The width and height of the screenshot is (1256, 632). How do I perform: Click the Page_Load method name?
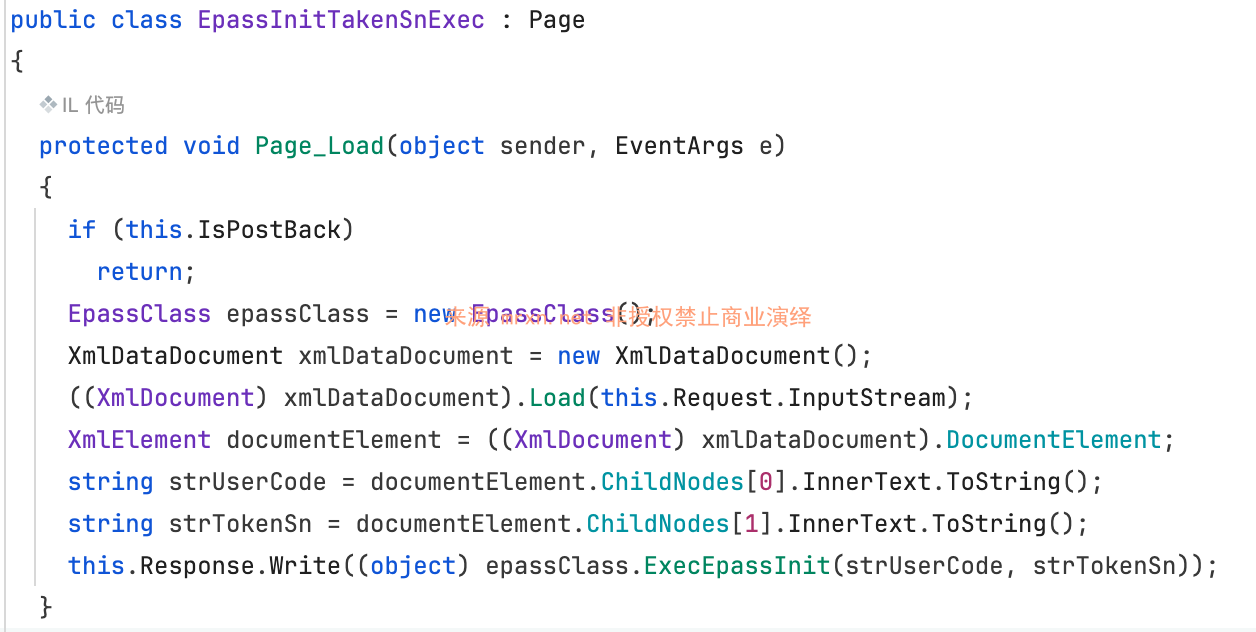point(320,146)
